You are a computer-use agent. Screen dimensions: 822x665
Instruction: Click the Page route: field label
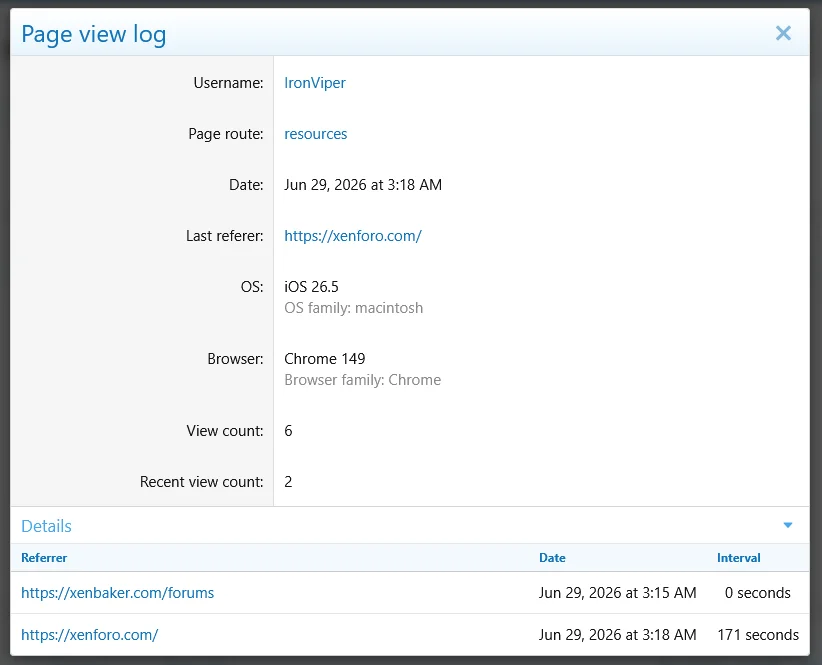coord(225,134)
